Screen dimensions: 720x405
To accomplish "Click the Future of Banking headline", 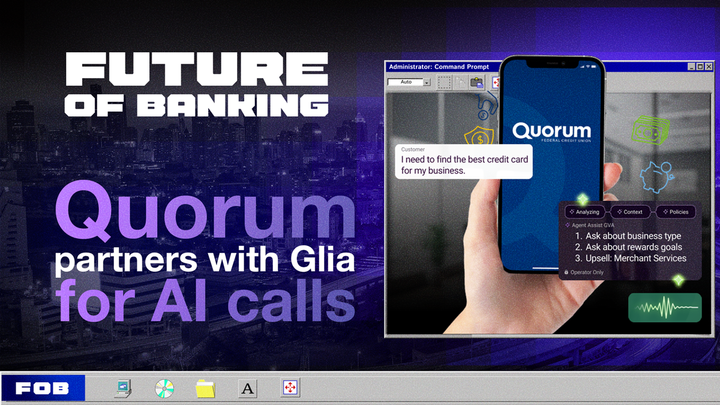I will 197,84.
